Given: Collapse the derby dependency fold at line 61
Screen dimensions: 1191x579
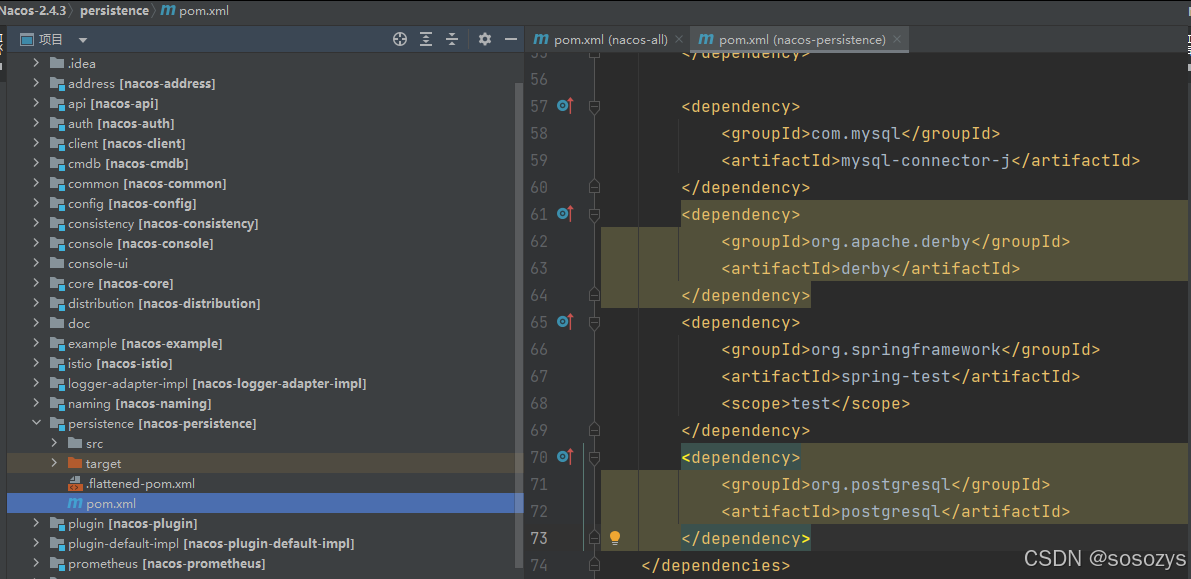Looking at the screenshot, I should 594,215.
